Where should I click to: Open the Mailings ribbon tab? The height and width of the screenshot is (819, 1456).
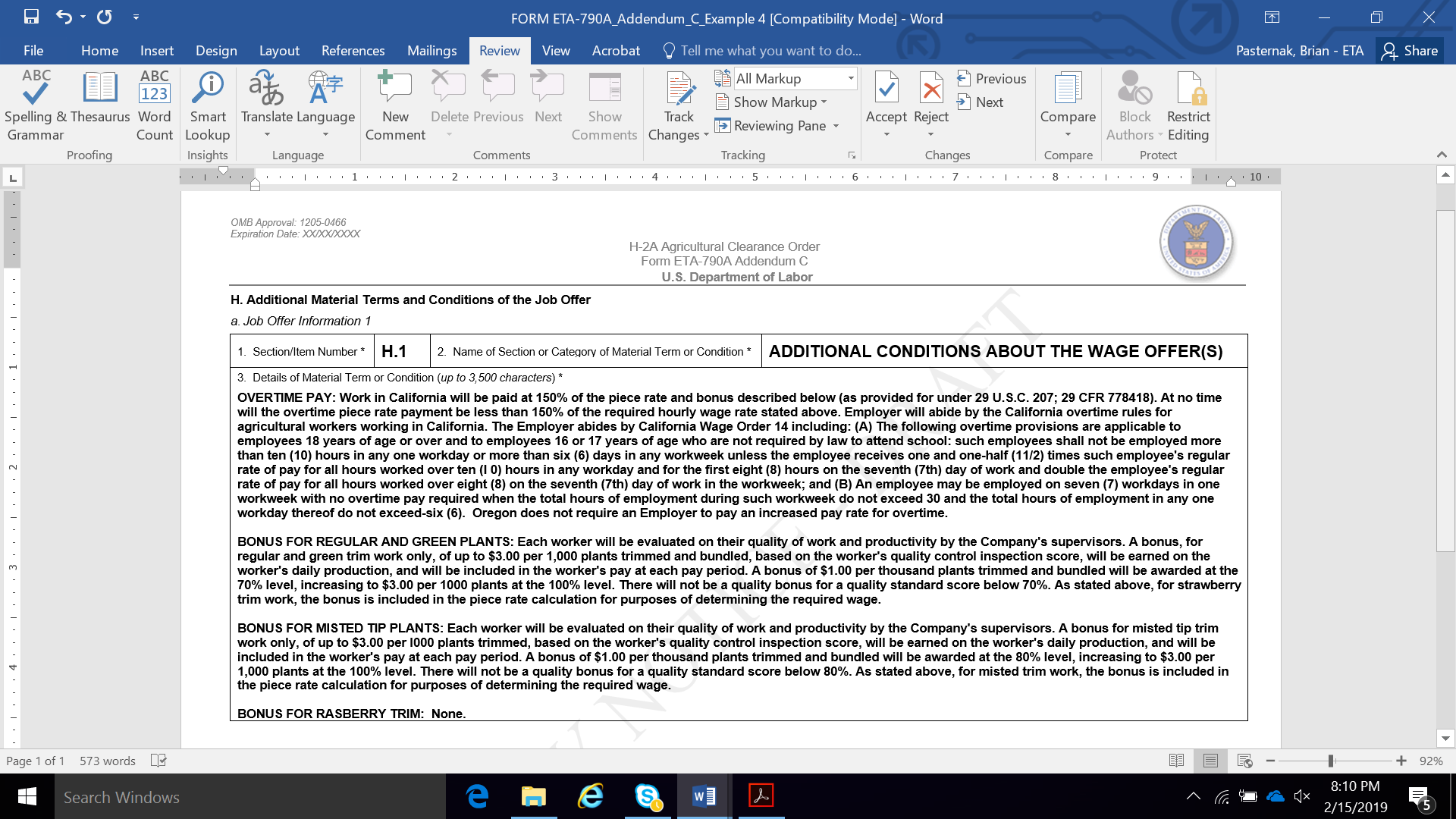click(x=431, y=51)
